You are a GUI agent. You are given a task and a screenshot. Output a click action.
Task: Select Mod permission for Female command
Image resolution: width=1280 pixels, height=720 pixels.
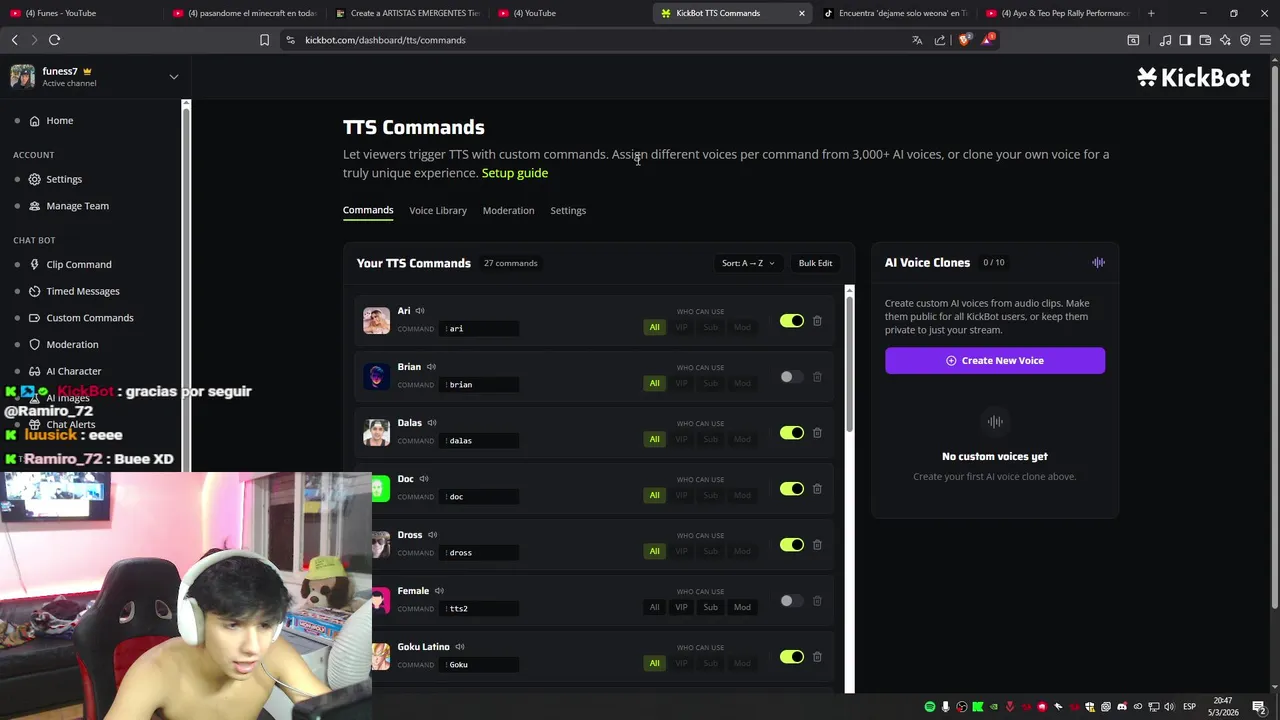[x=742, y=607]
